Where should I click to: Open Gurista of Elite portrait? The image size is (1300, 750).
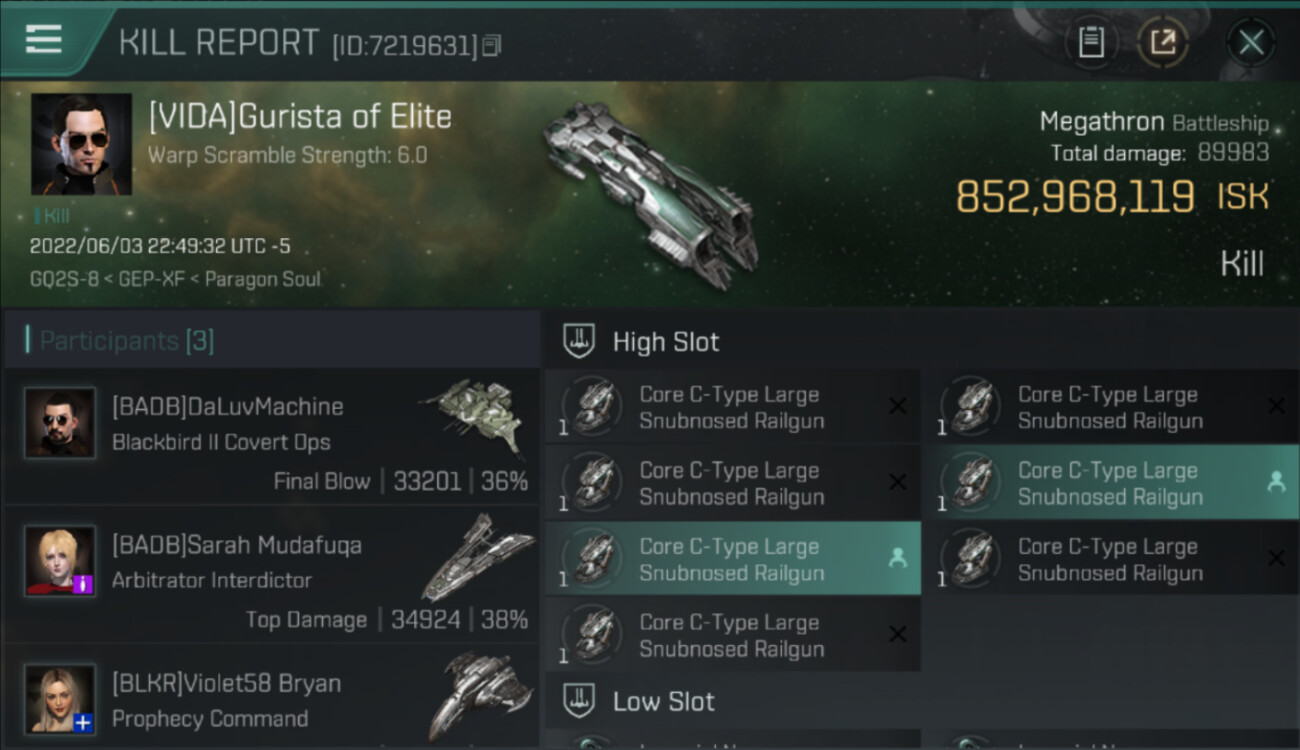pos(81,144)
